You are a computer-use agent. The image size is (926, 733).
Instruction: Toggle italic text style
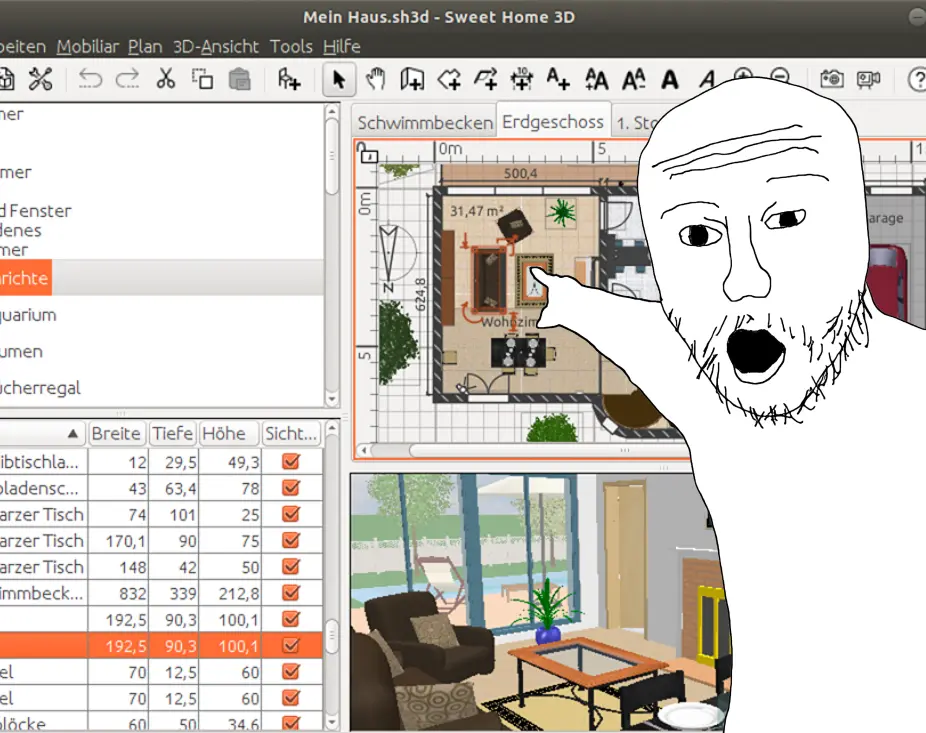(x=707, y=79)
